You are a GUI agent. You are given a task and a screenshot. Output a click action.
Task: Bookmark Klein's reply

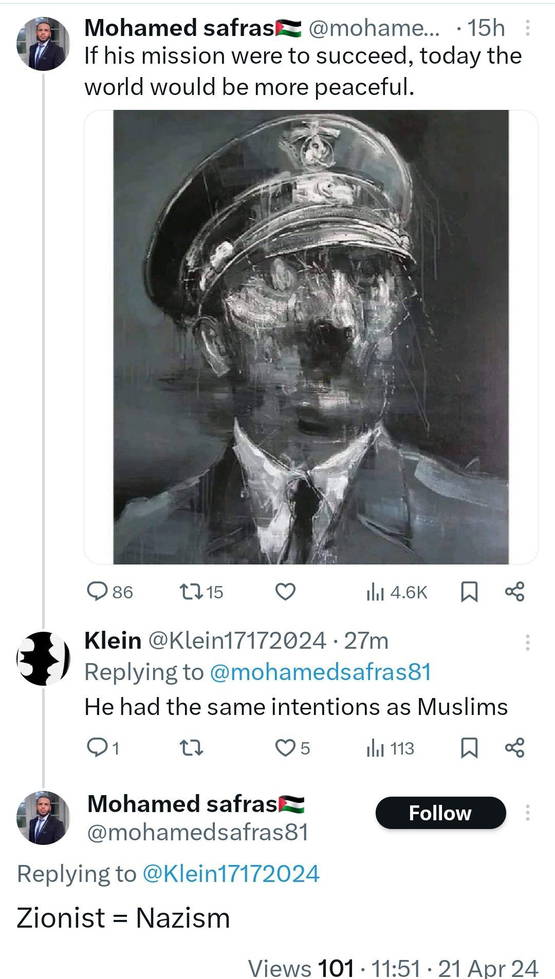click(468, 748)
